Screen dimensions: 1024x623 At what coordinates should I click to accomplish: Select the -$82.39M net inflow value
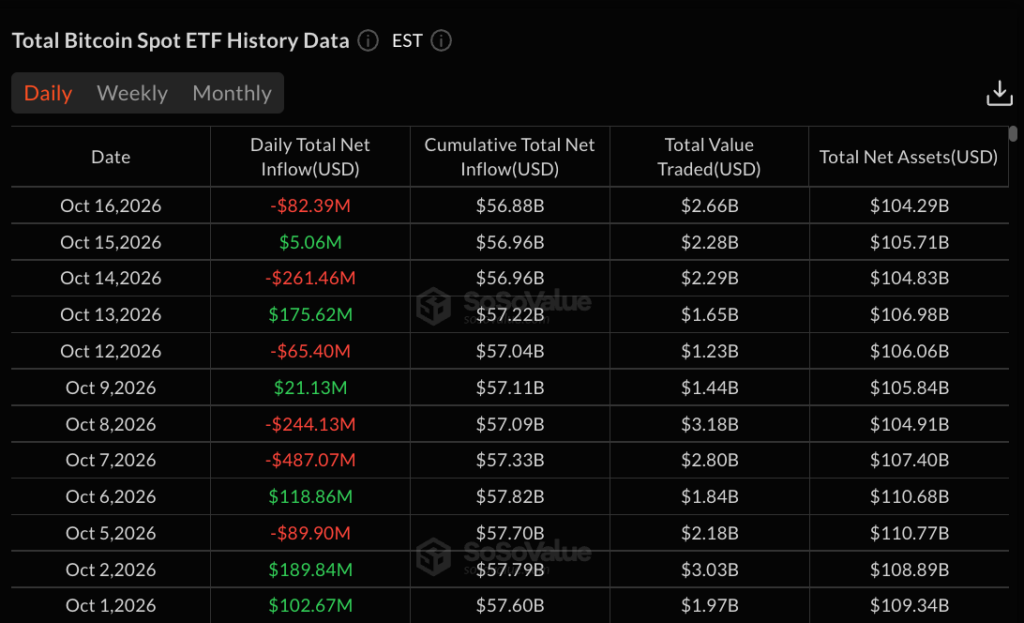[x=310, y=206]
